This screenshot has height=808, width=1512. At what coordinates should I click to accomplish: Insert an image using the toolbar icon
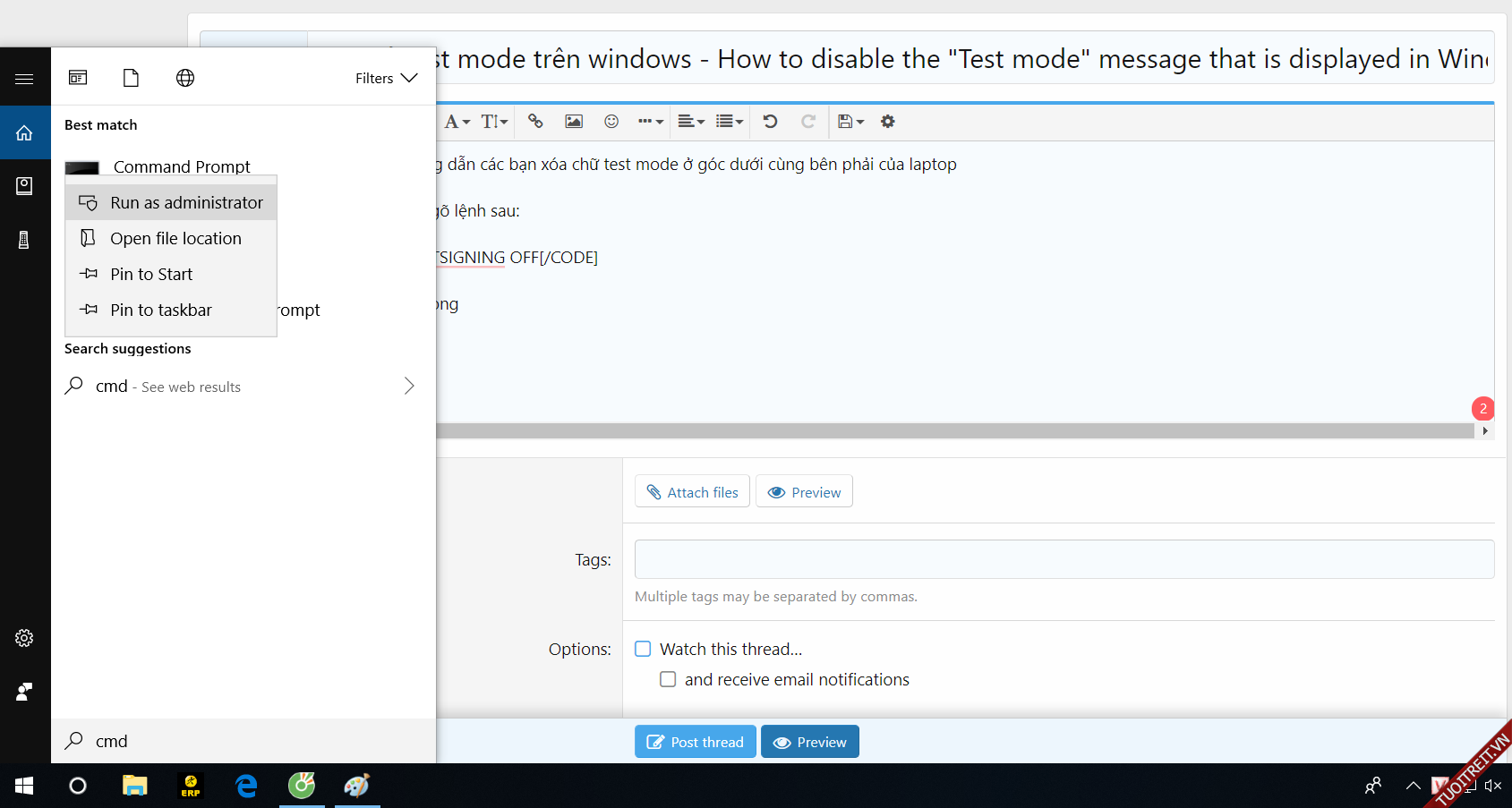574,122
